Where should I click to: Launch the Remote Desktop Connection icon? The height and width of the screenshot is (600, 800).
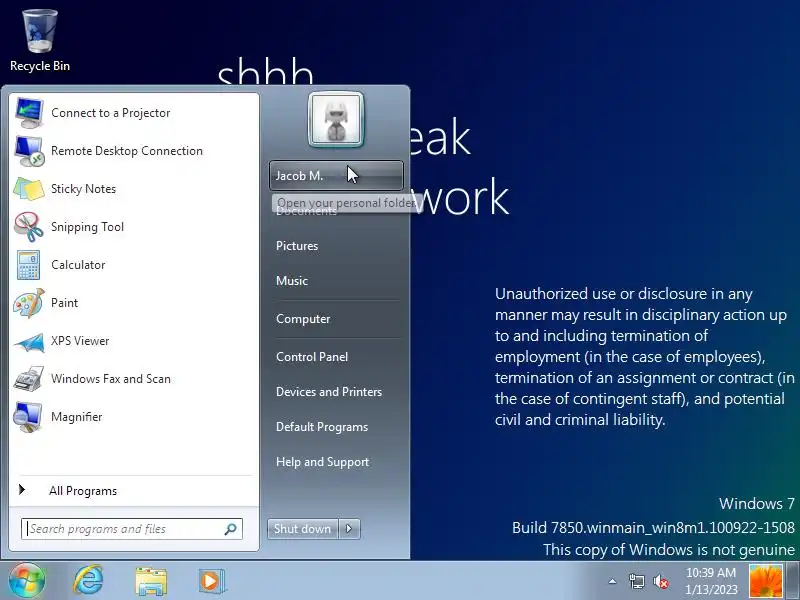click(x=29, y=151)
